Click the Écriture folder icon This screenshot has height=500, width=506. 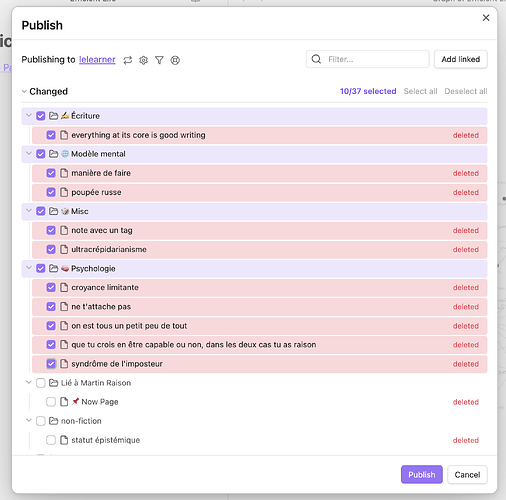coord(53,116)
